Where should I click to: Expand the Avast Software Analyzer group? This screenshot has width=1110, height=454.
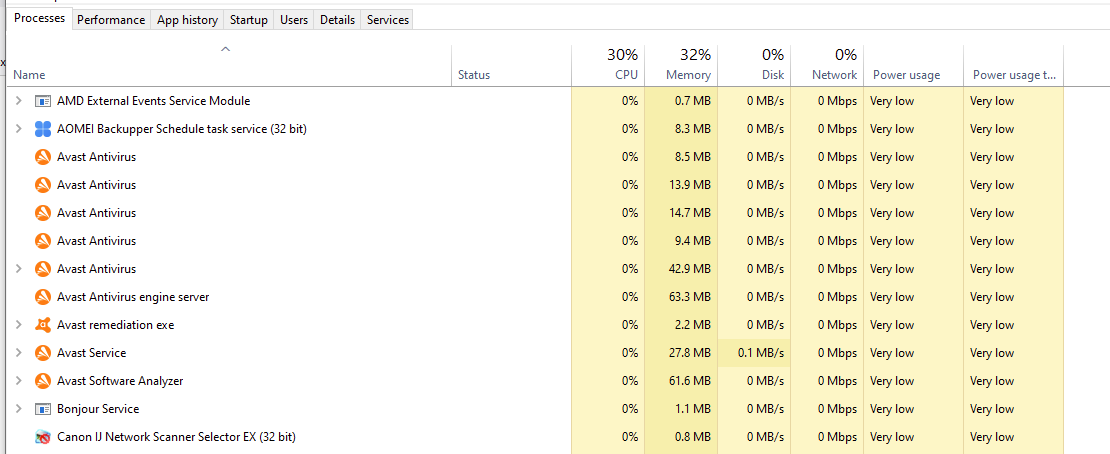click(x=18, y=381)
